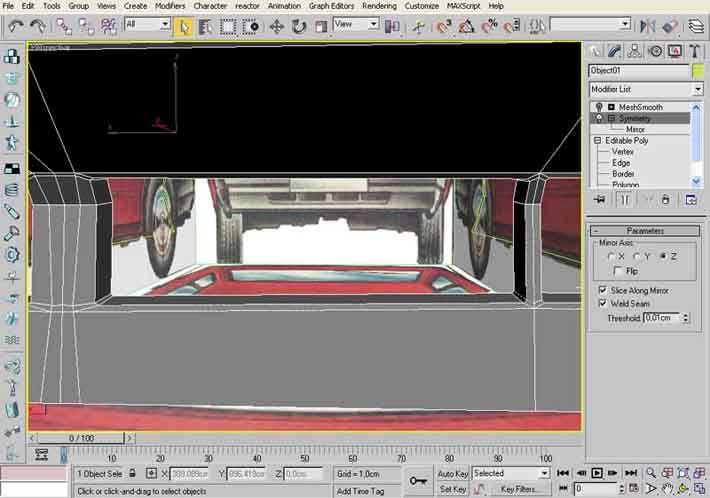
Task: Click the Undo arrow in the toolbar
Action: (x=15, y=26)
